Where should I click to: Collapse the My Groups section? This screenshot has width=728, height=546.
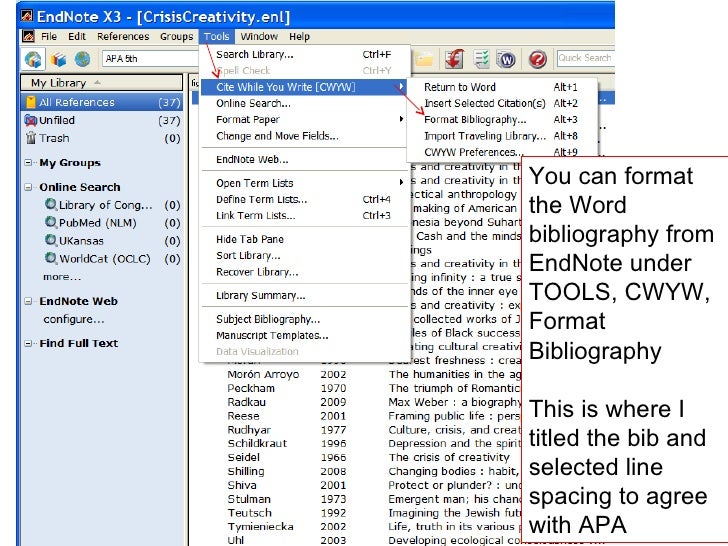point(28,162)
